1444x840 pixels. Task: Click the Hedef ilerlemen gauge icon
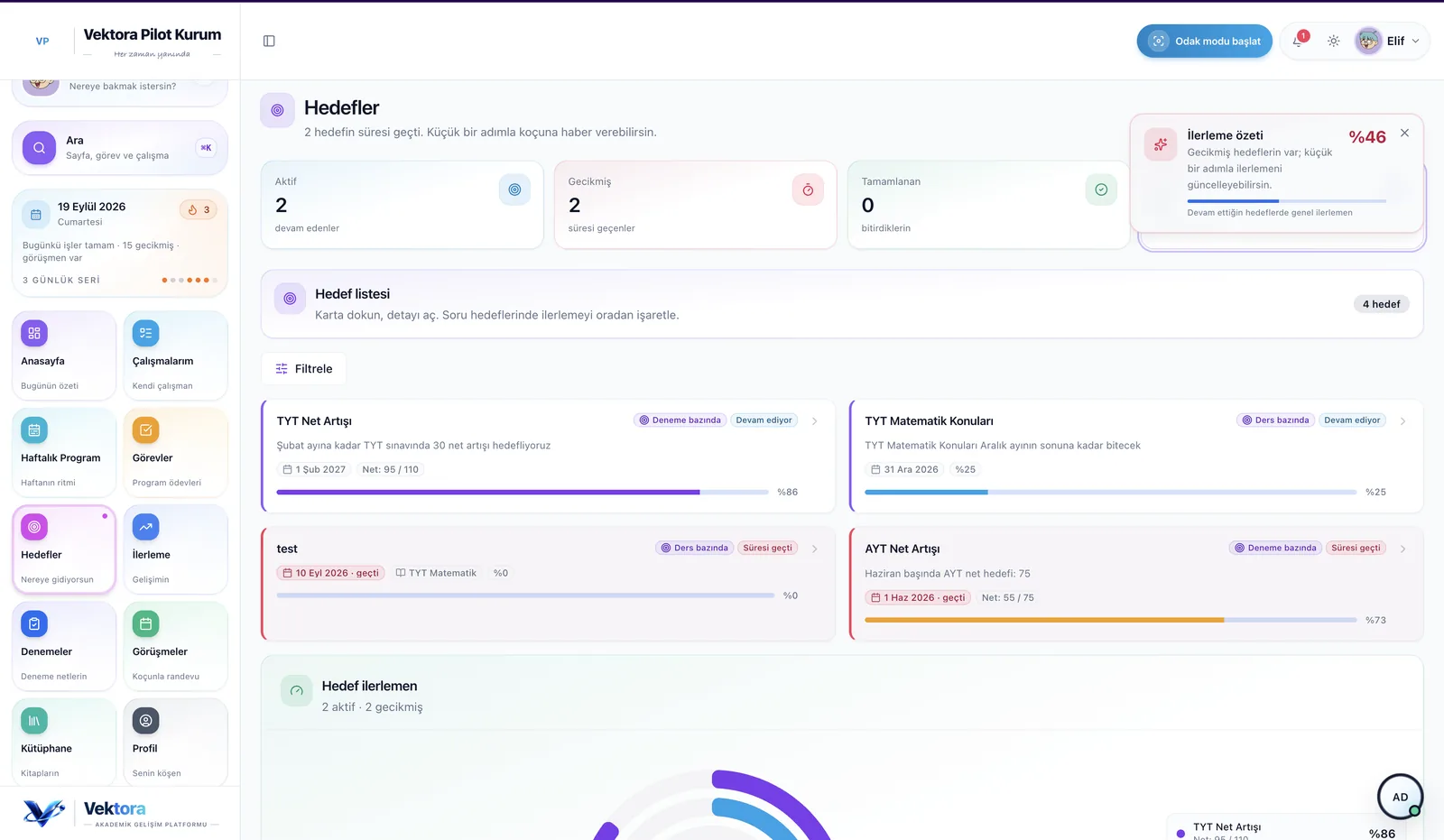(296, 690)
